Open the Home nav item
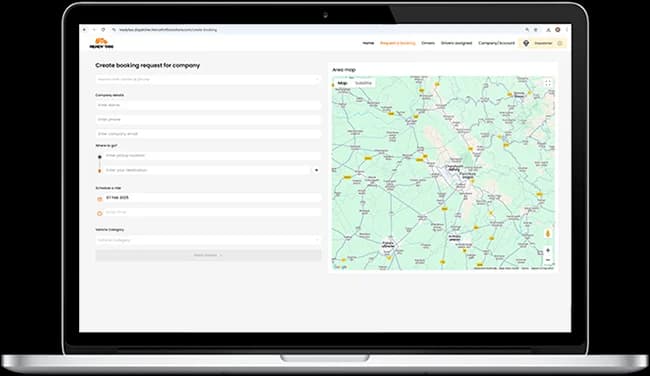 click(368, 43)
